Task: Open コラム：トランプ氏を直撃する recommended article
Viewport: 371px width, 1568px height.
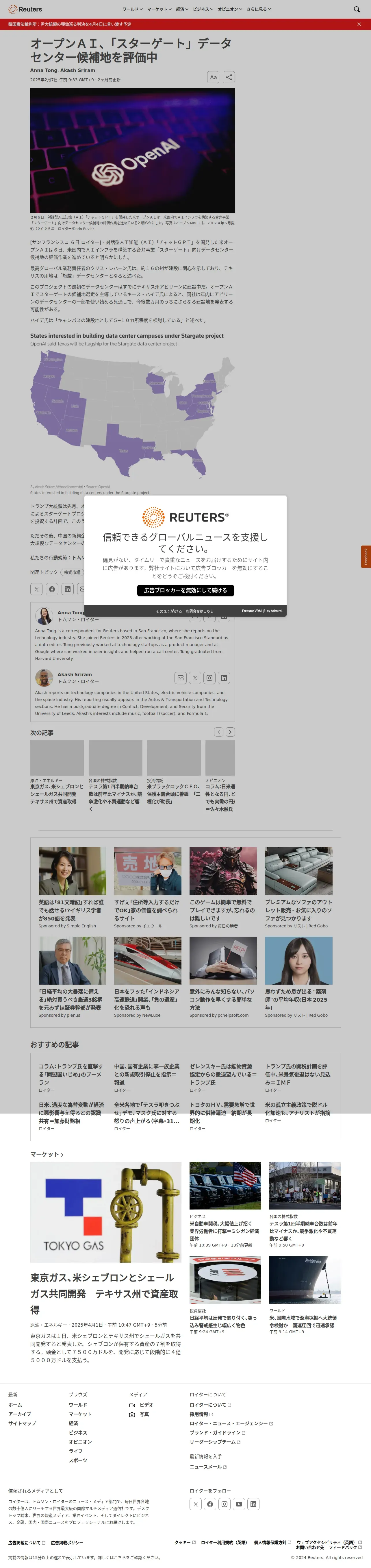Action: tap(71, 1074)
